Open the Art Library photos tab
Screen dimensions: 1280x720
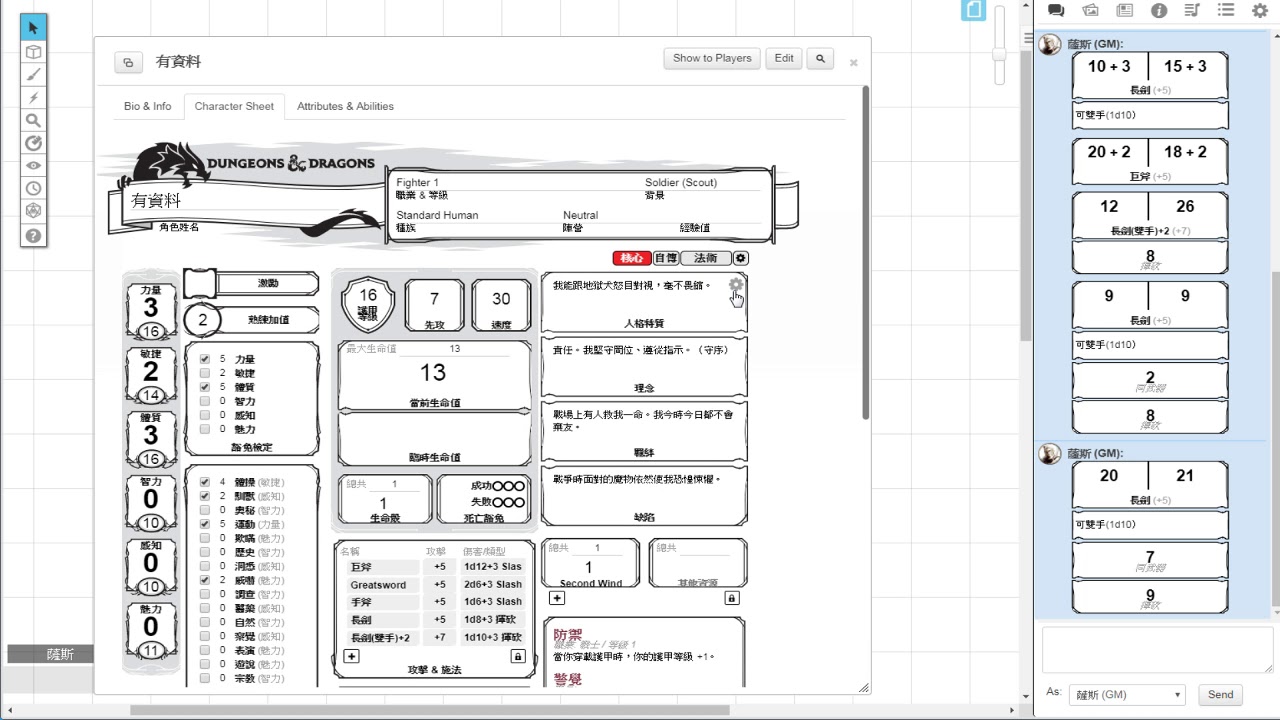pyautogui.click(x=1090, y=11)
